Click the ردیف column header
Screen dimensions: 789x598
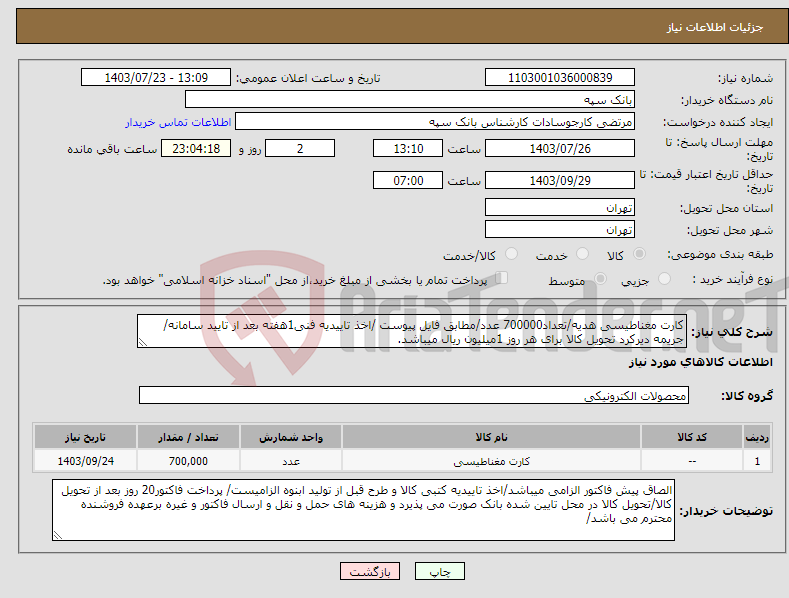point(757,436)
